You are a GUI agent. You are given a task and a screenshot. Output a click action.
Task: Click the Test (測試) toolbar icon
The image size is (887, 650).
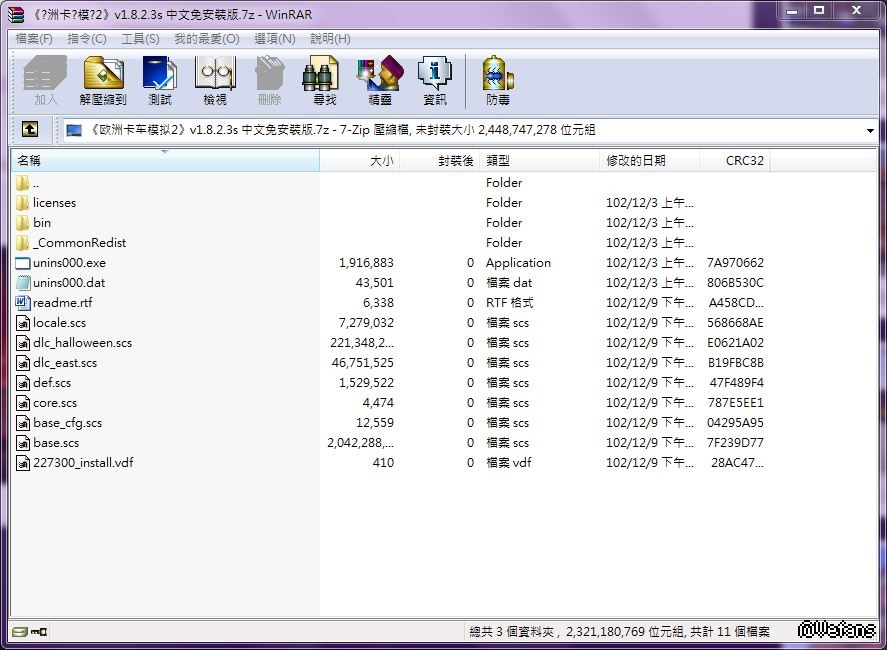click(x=159, y=80)
